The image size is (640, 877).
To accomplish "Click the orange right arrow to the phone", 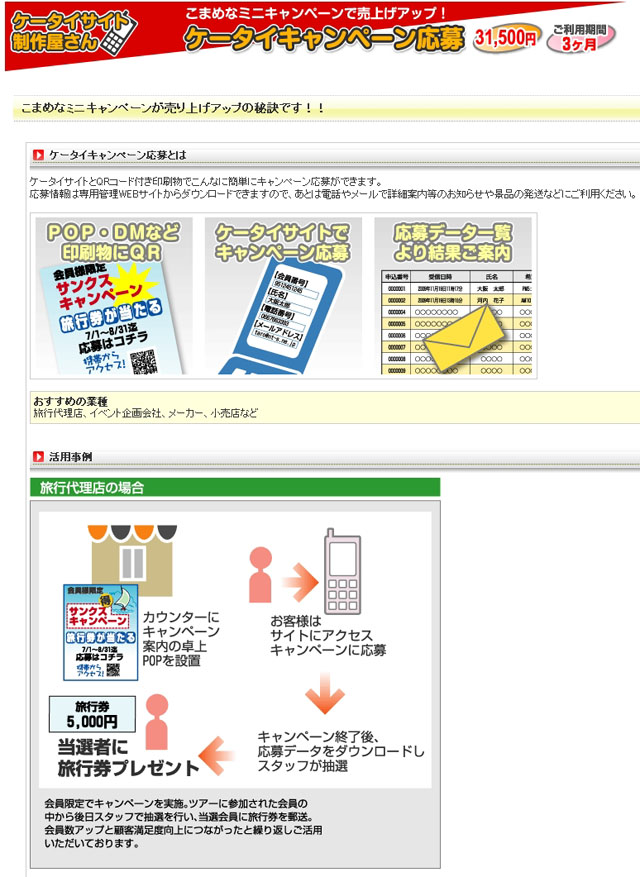I will click(298, 579).
